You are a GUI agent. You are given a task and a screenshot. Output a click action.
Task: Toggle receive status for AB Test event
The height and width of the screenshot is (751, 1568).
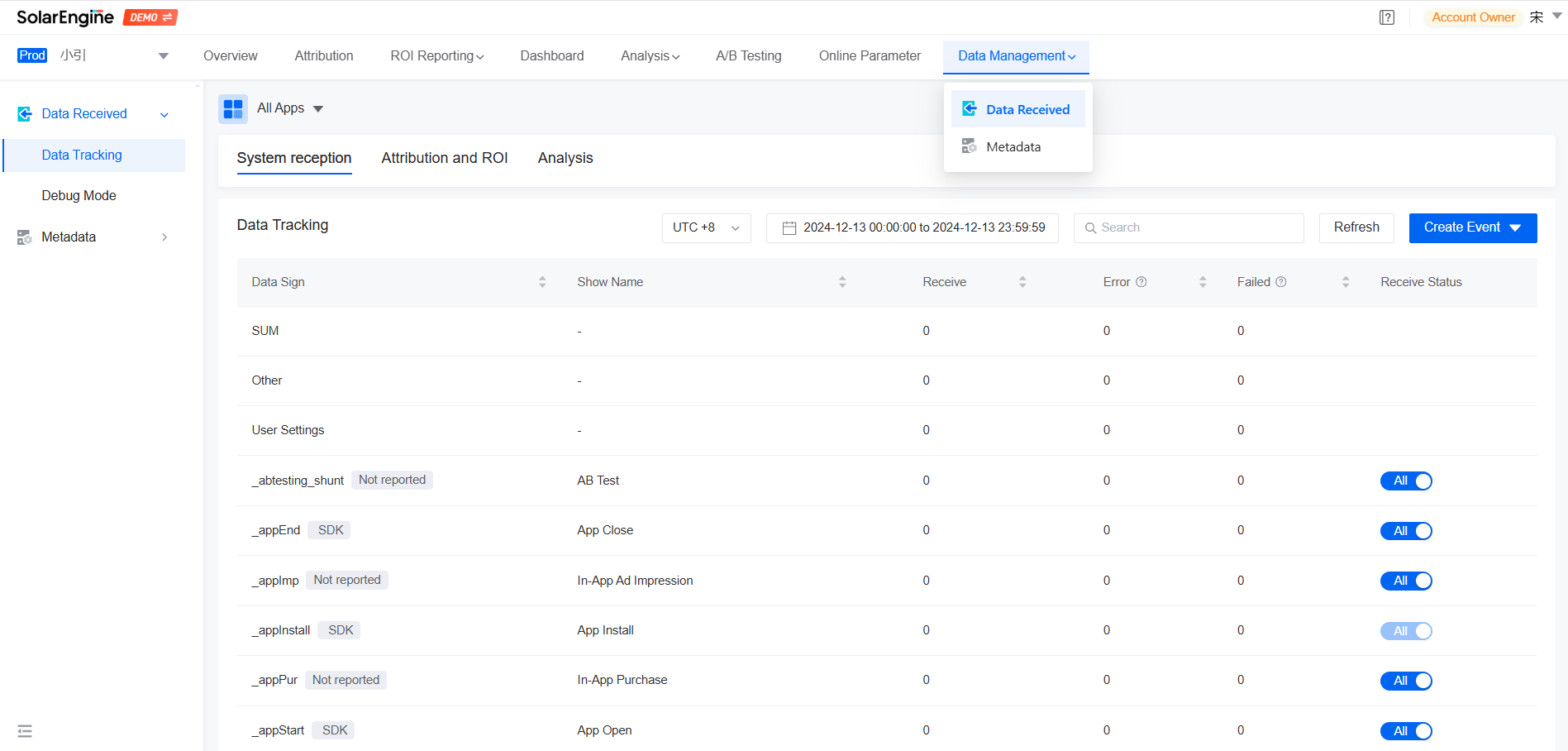point(1406,481)
